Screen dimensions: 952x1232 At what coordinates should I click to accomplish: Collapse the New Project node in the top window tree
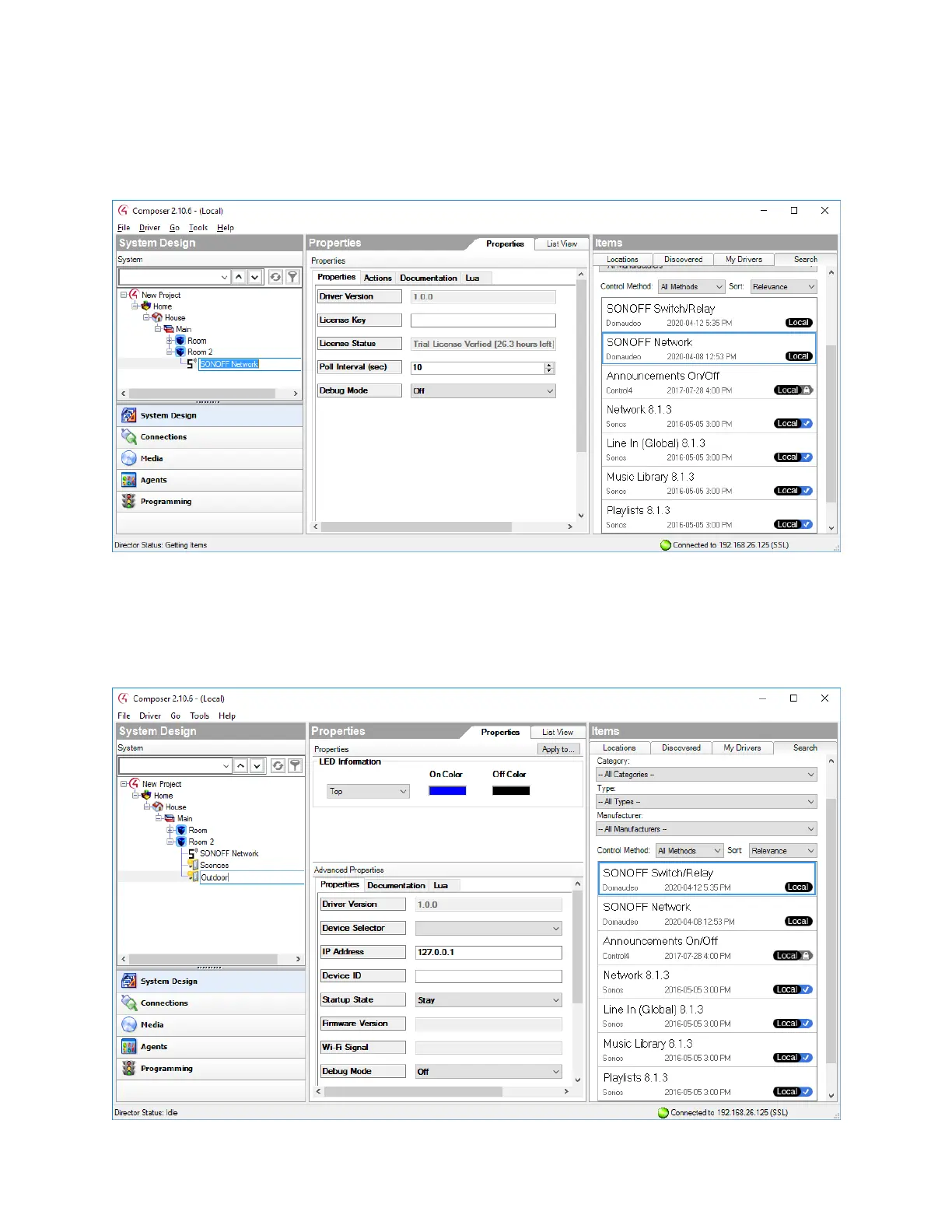click(x=124, y=295)
